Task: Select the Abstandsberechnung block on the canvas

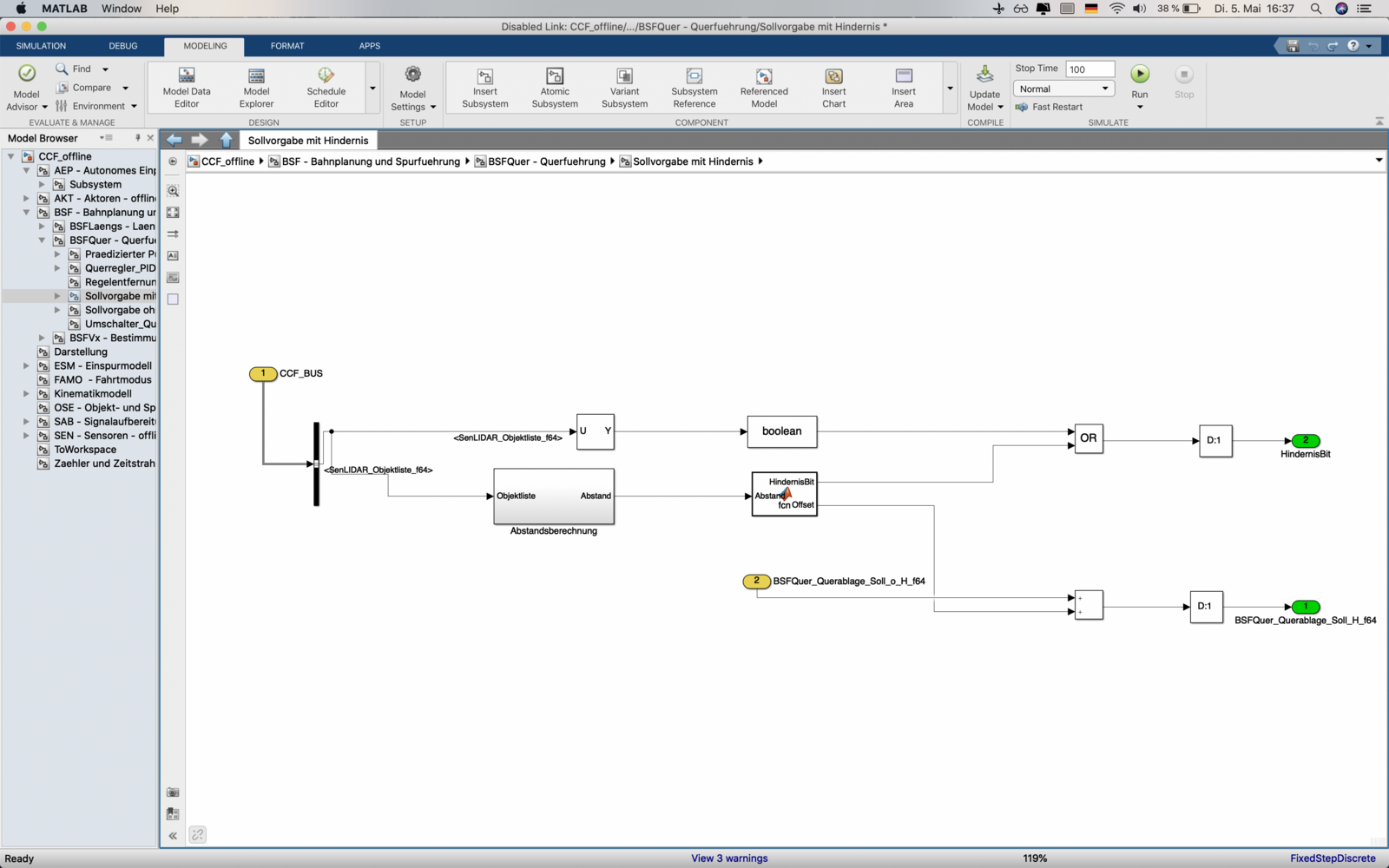Action: click(554, 496)
